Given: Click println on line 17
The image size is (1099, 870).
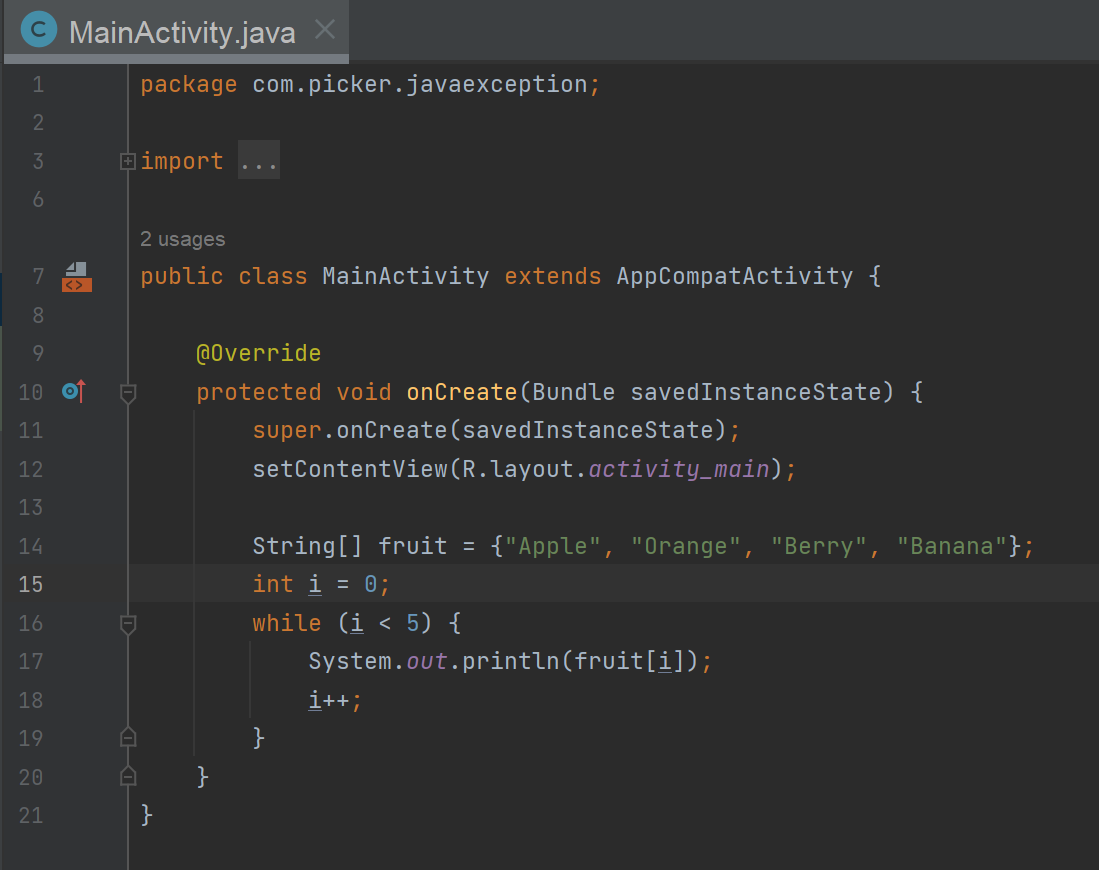Looking at the screenshot, I should [511, 661].
